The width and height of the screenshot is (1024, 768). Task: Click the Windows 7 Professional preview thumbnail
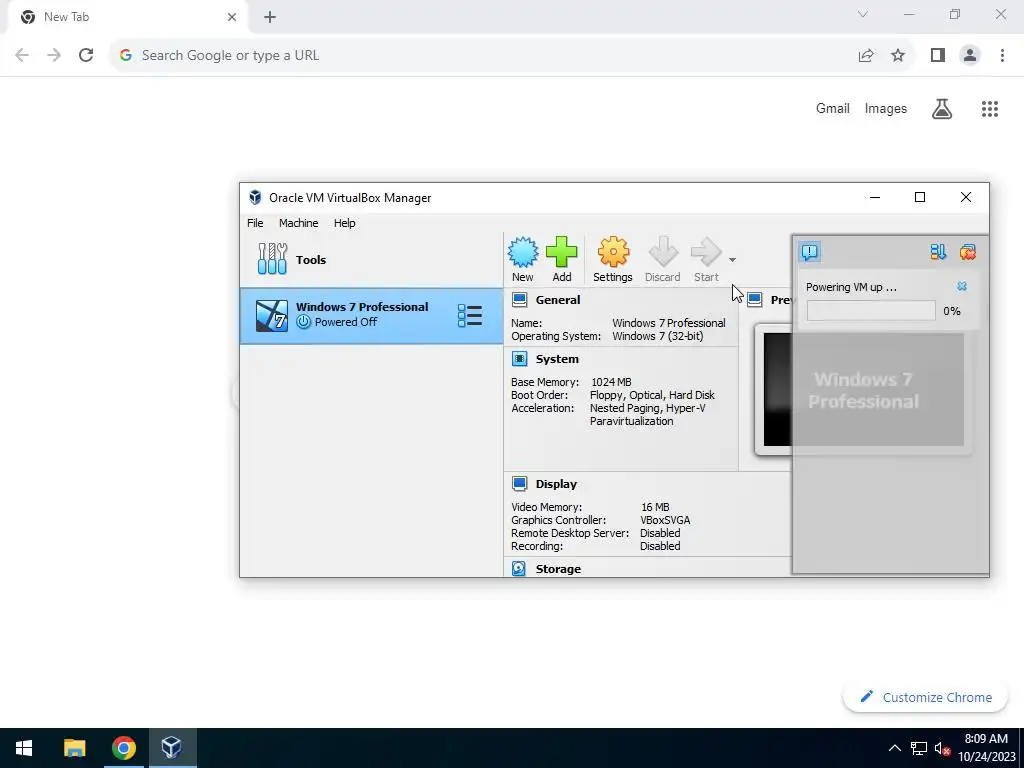(x=863, y=390)
